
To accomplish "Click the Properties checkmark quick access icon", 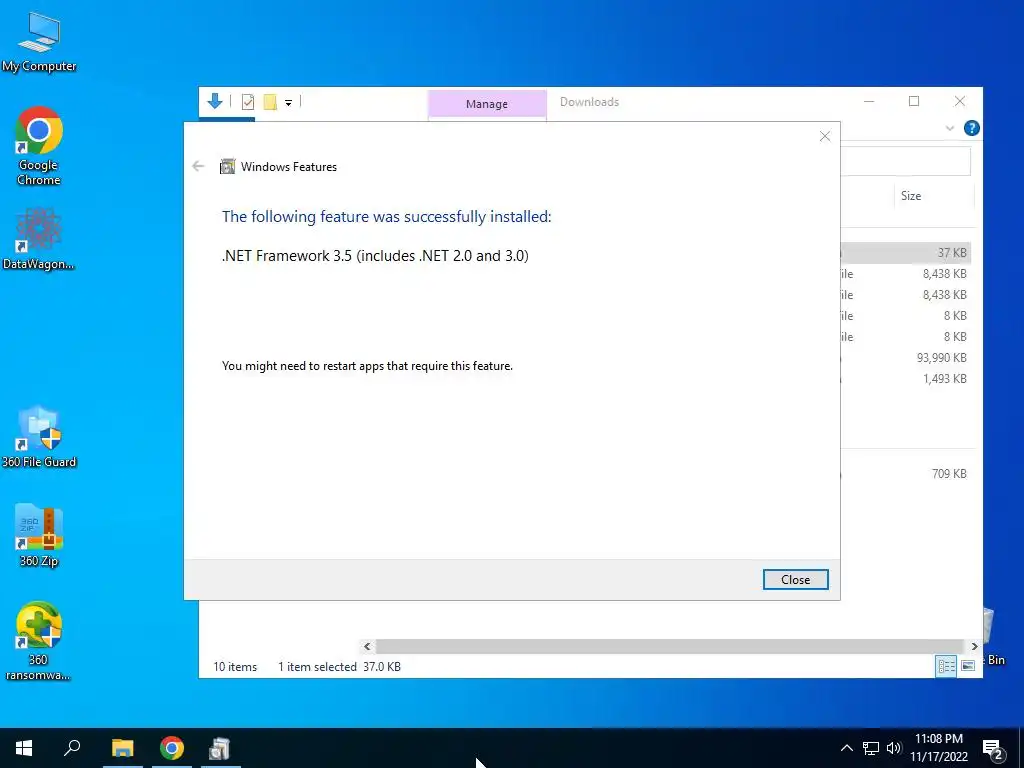I will tap(248, 102).
